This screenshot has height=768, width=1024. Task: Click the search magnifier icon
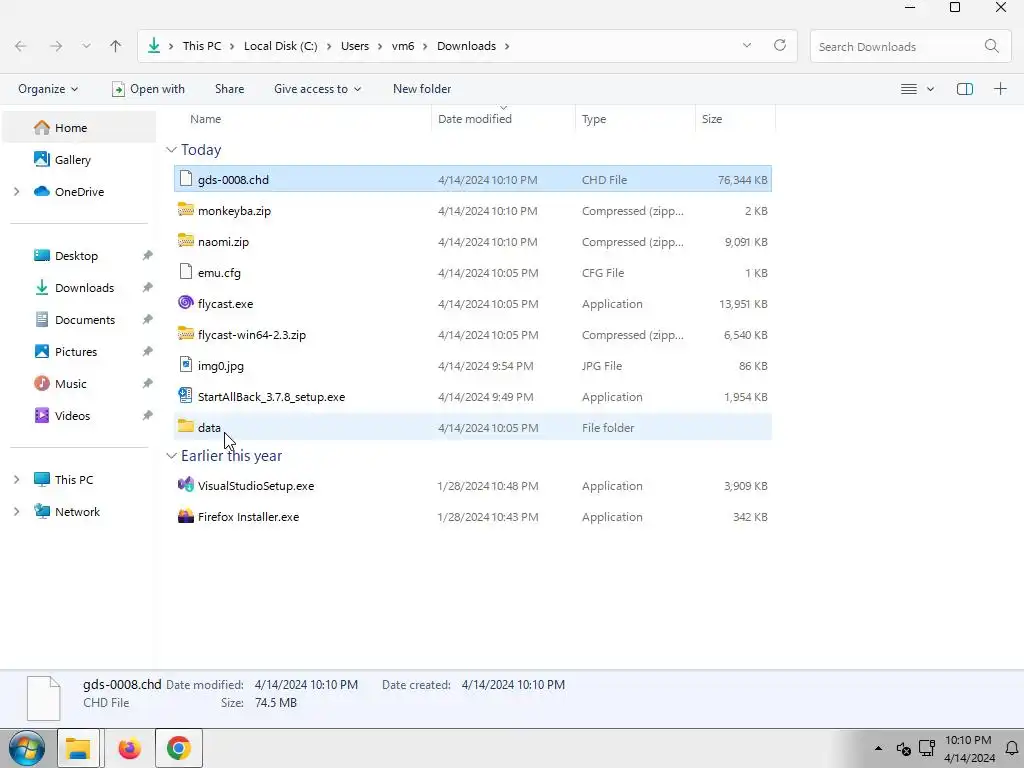coord(991,46)
